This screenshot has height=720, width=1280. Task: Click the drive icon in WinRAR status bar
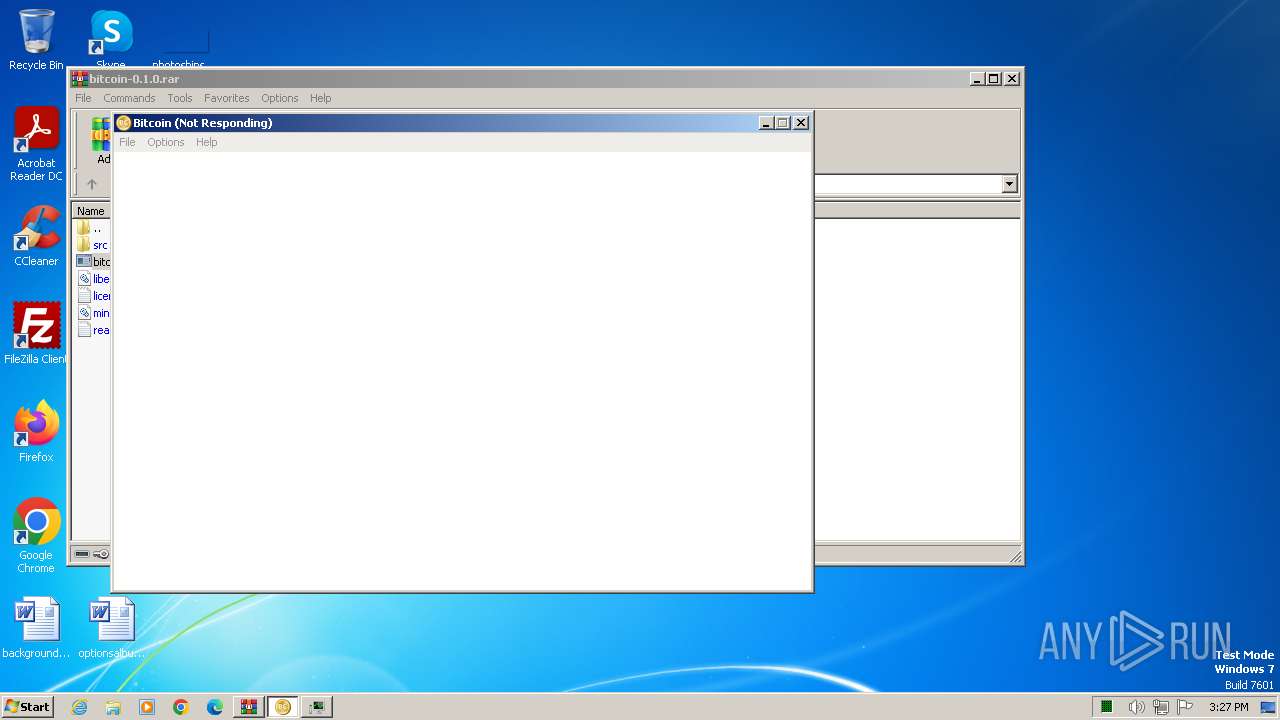pos(82,554)
